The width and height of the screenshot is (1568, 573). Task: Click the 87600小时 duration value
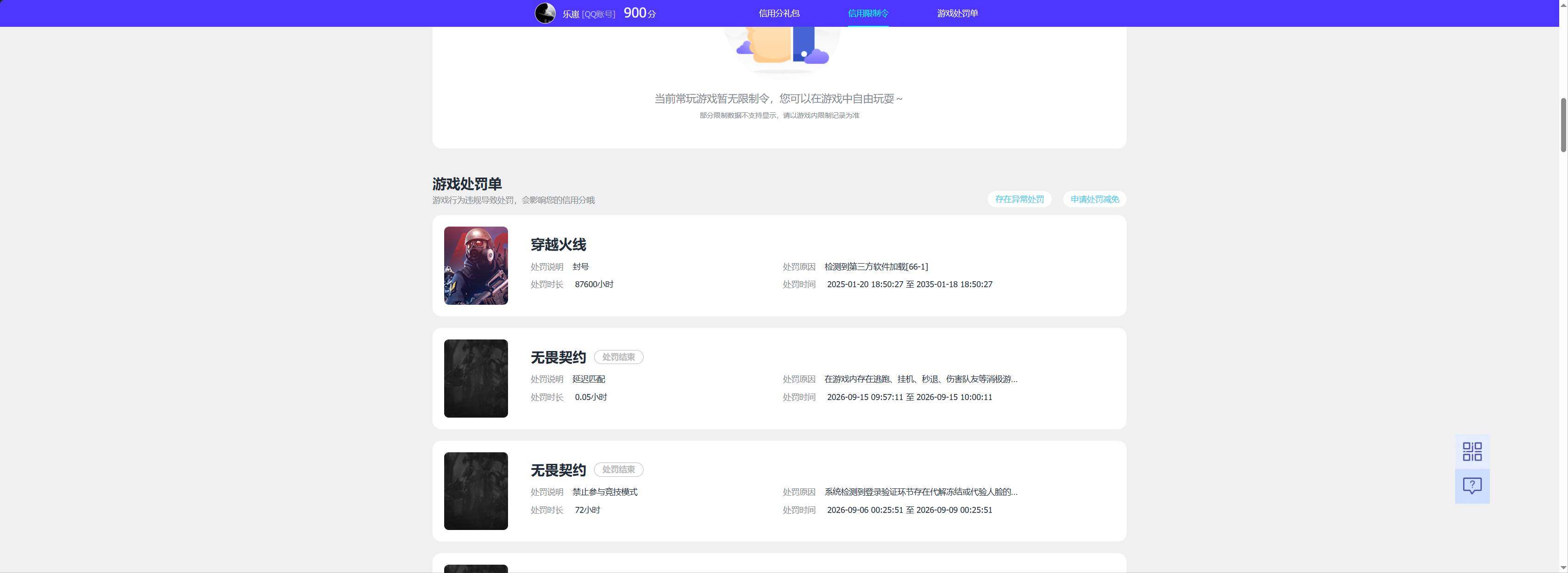point(594,284)
